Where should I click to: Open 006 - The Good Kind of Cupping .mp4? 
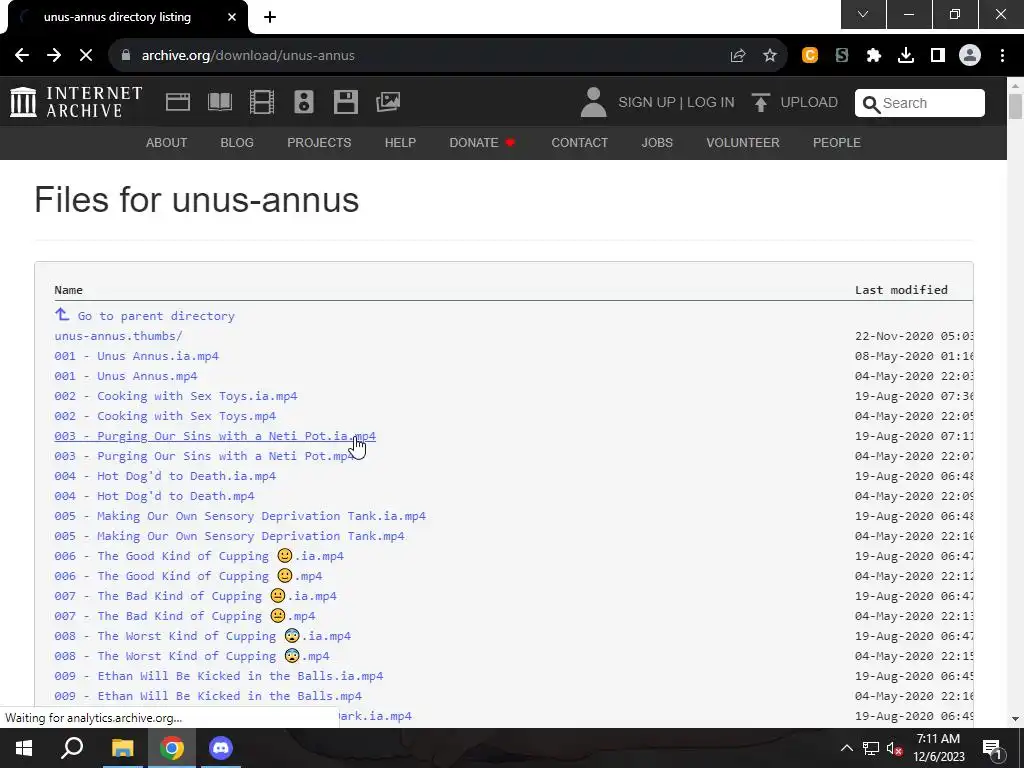[188, 576]
